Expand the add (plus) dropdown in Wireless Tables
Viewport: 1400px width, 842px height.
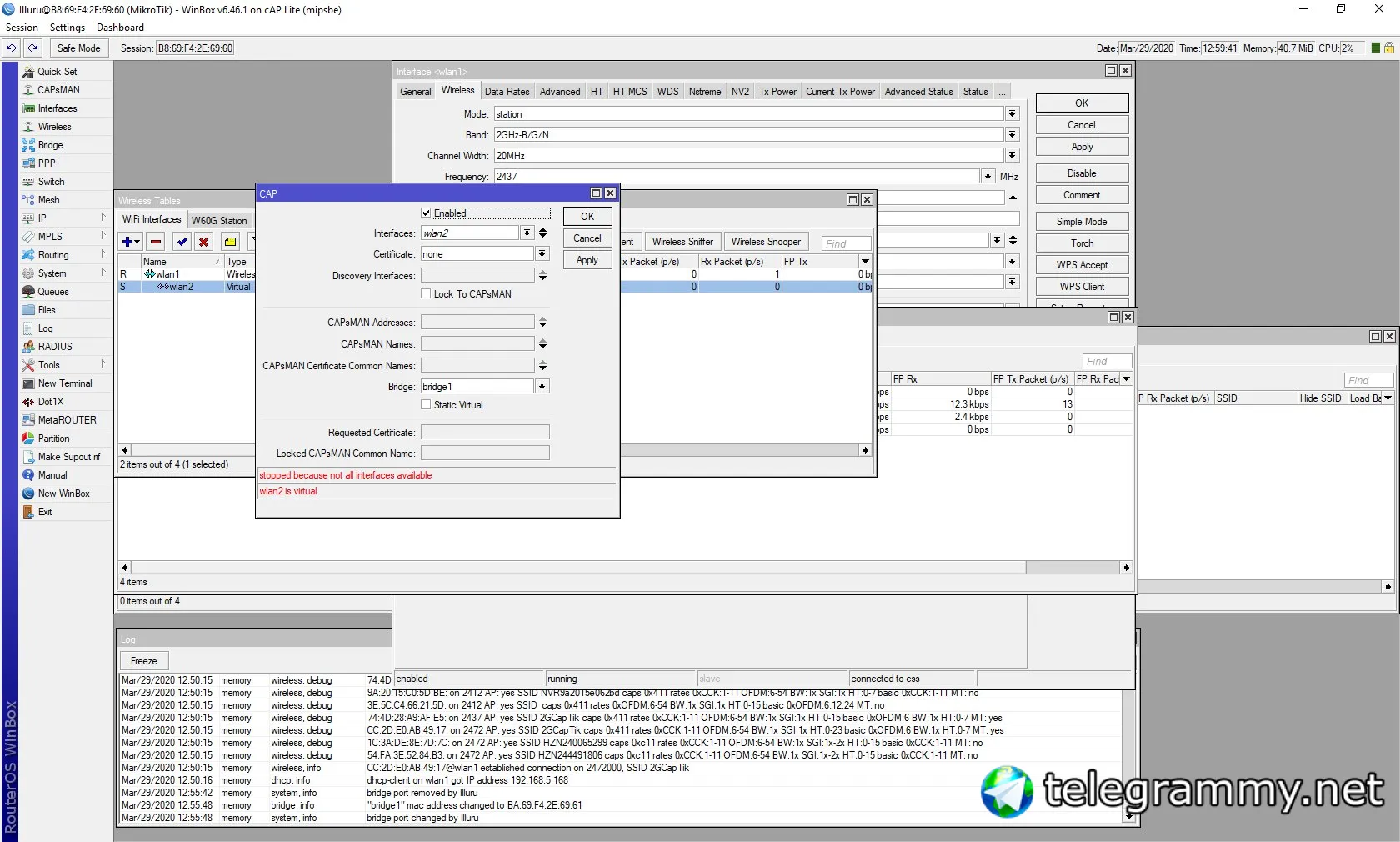(131, 242)
